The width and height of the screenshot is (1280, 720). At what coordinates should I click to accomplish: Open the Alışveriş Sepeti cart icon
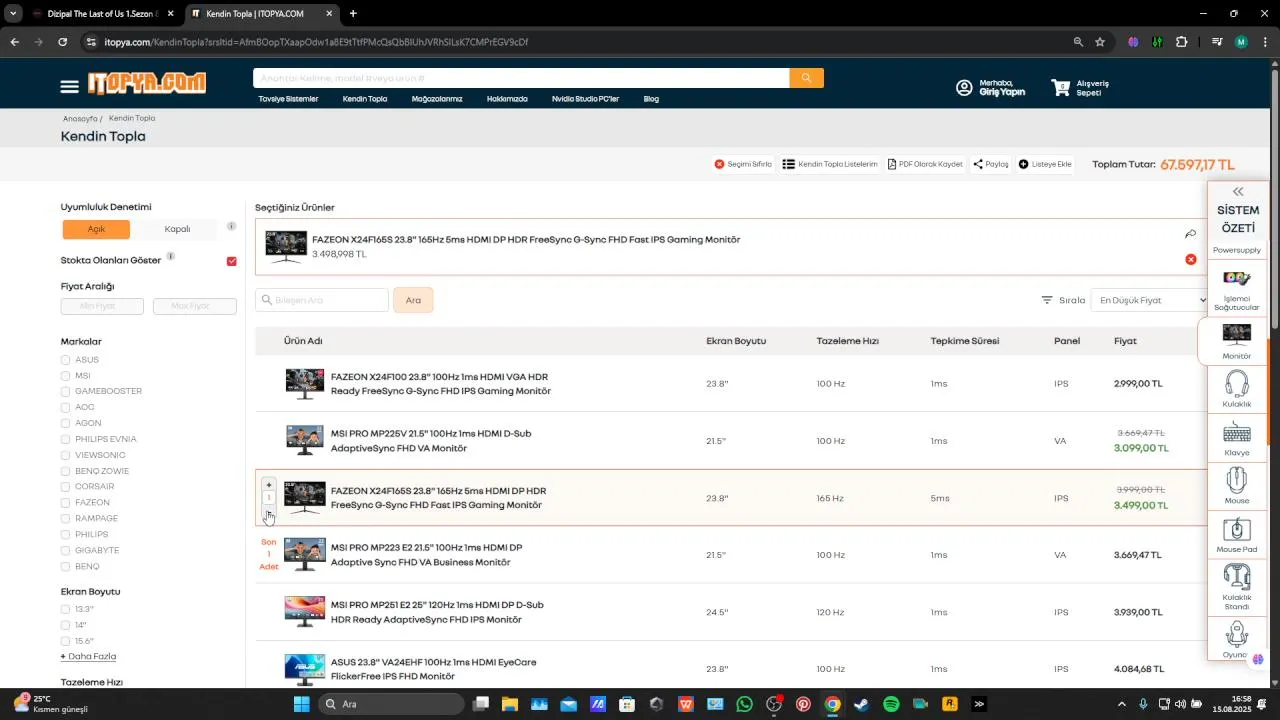click(1060, 87)
